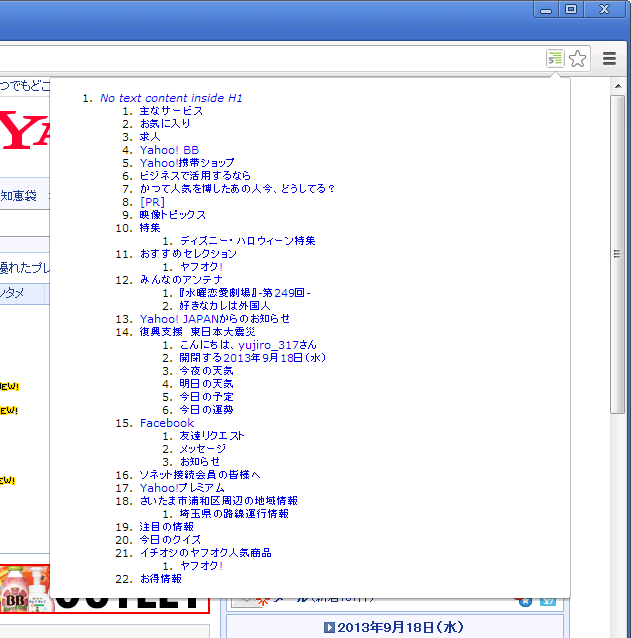Jump to 今夜の天気 subheading
631x638 pixels.
(206, 371)
